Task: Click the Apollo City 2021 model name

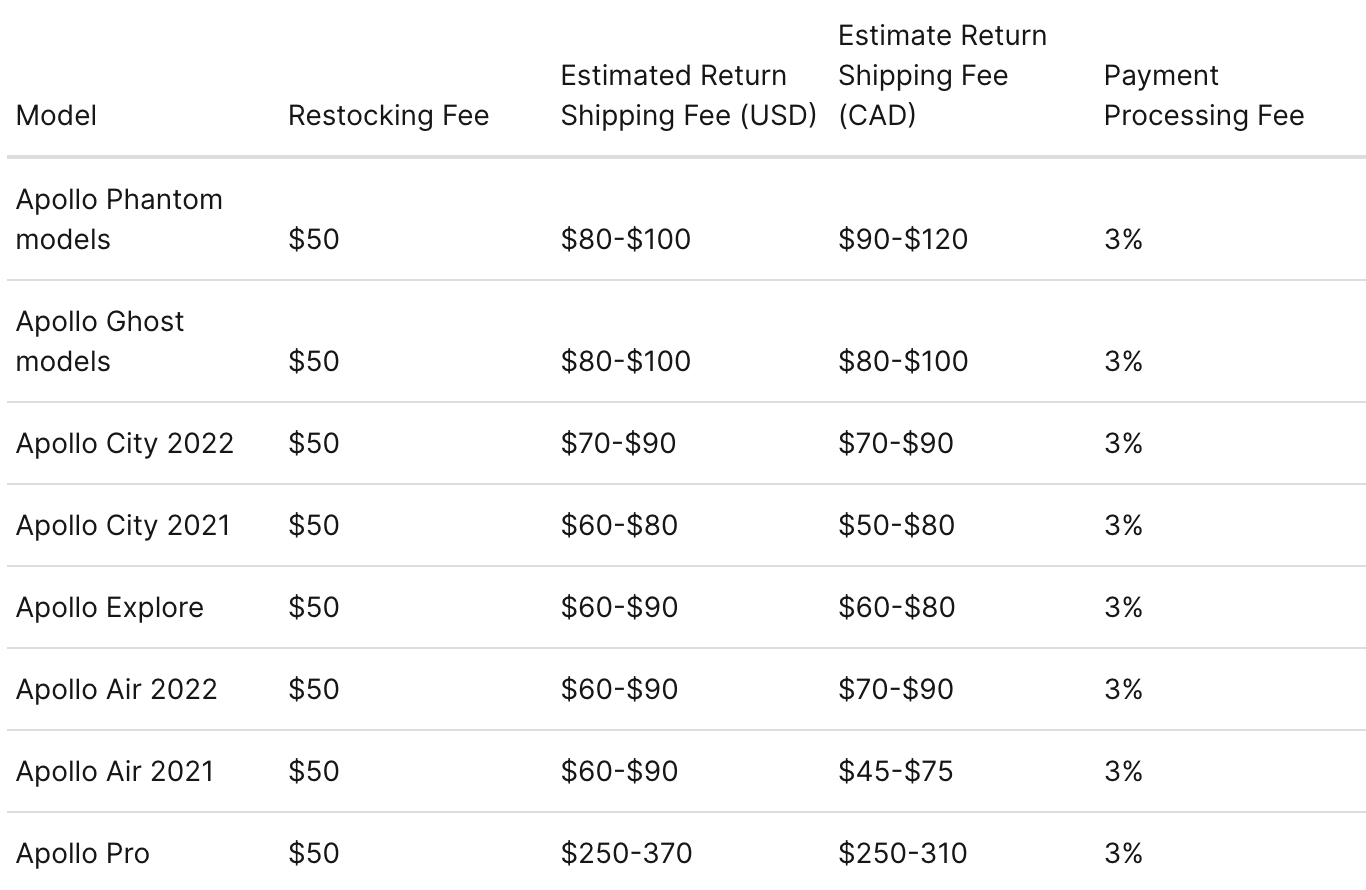Action: point(123,525)
